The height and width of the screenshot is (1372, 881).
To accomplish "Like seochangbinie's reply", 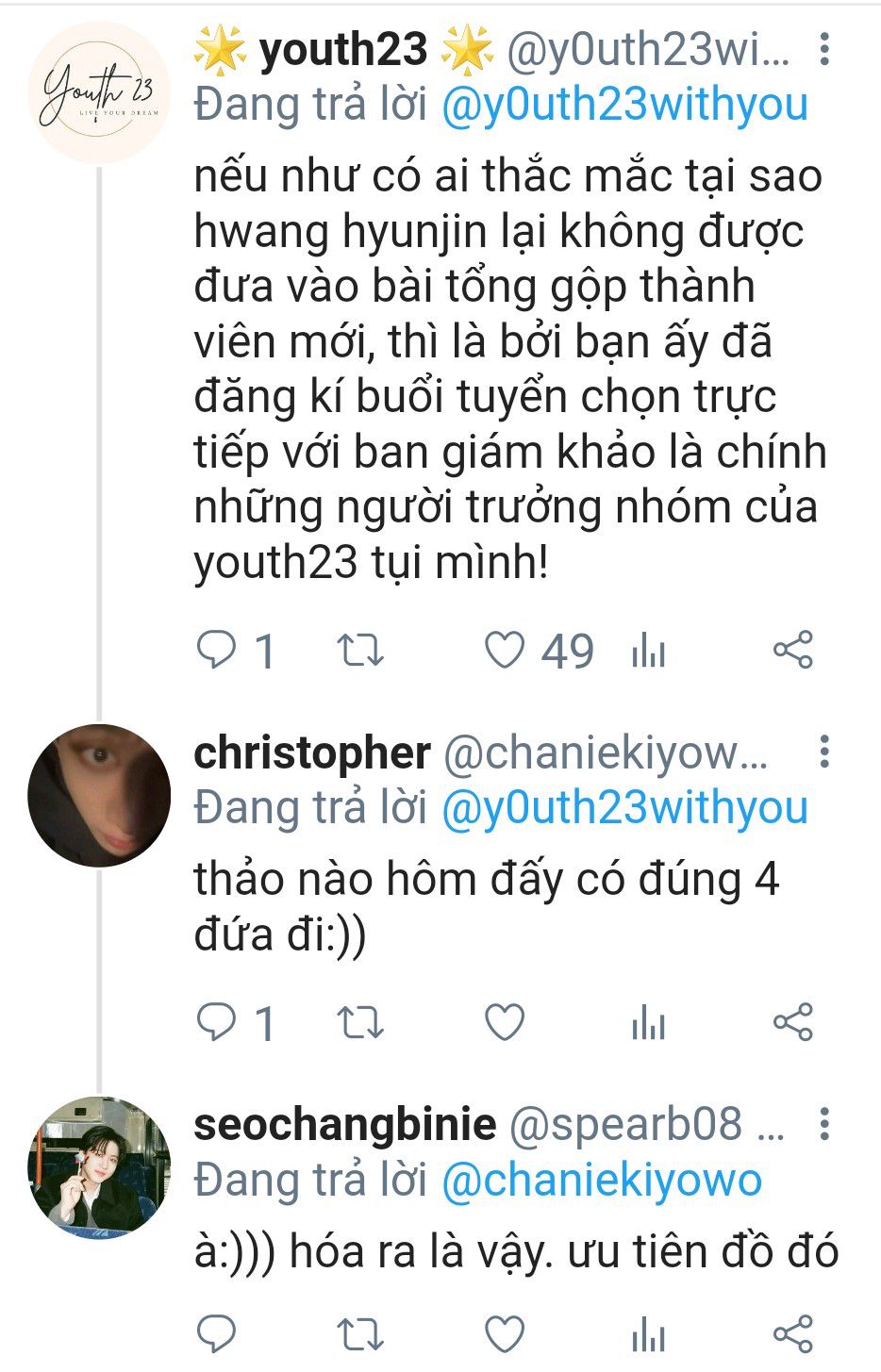I will pyautogui.click(x=505, y=1334).
